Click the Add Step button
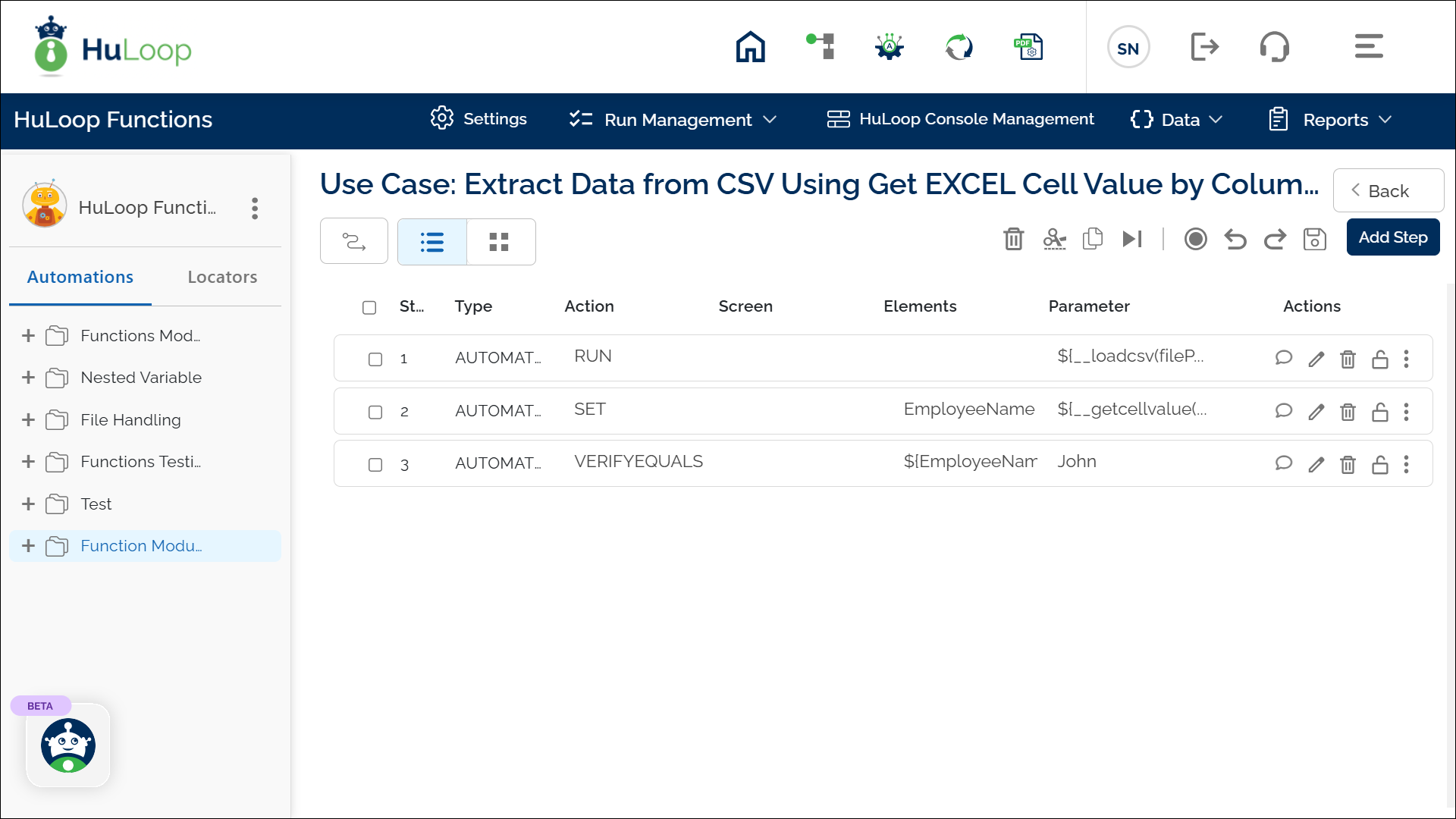 [1392, 237]
